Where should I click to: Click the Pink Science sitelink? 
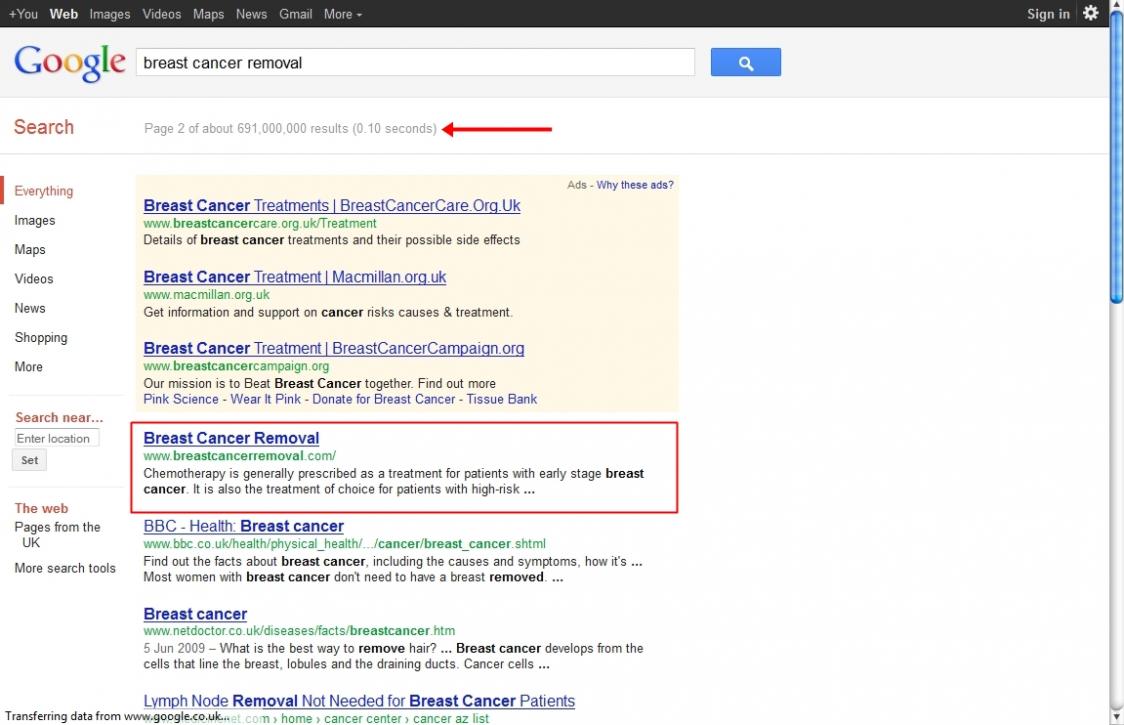pos(181,399)
